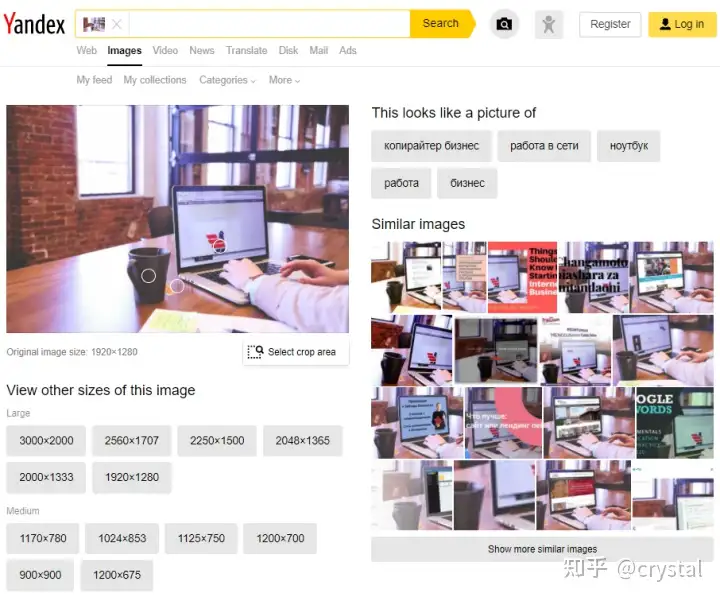Screen dimensions: 720x601
Task: Click the Select crop area icon button
Action: 296,352
